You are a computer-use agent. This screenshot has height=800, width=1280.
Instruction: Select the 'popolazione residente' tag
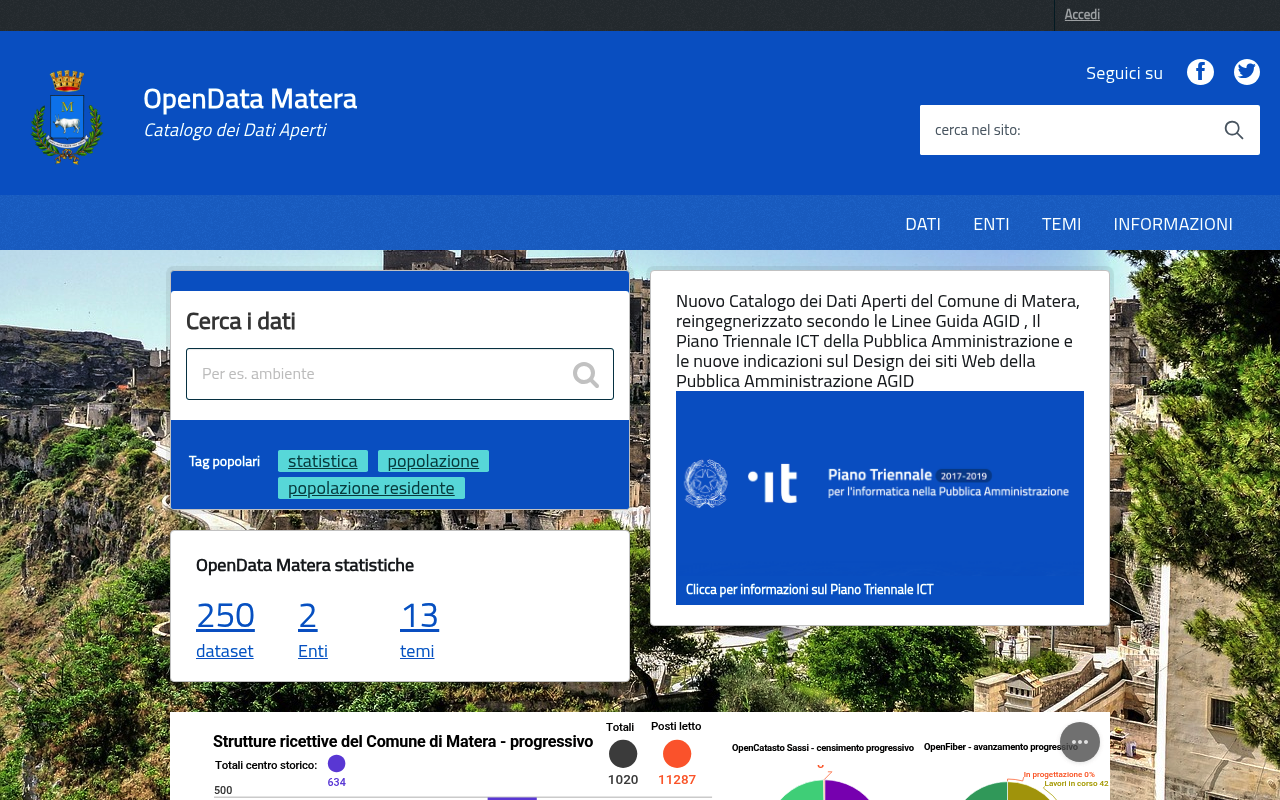(x=371, y=488)
